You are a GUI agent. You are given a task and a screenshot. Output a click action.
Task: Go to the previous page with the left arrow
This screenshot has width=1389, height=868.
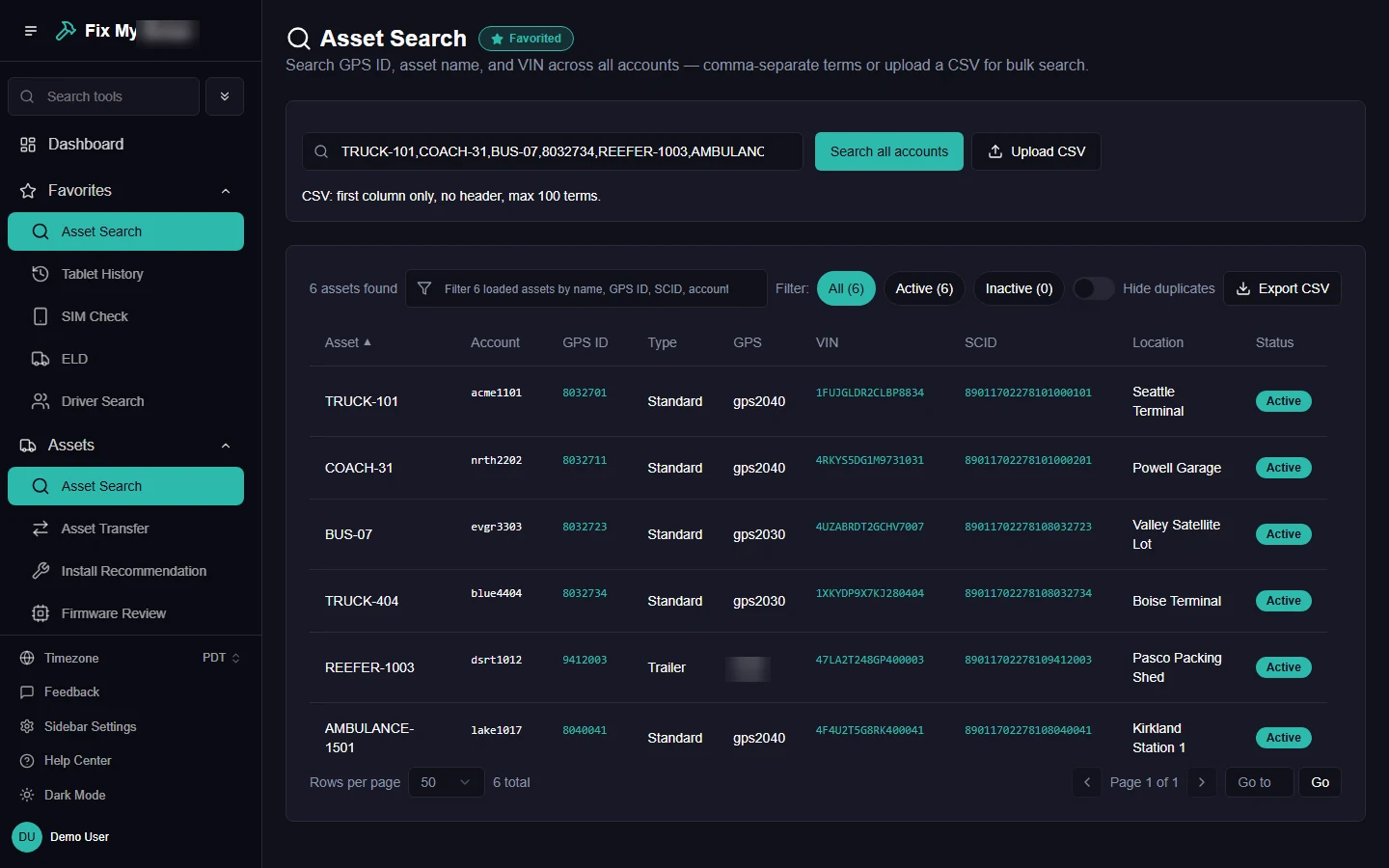point(1087,782)
